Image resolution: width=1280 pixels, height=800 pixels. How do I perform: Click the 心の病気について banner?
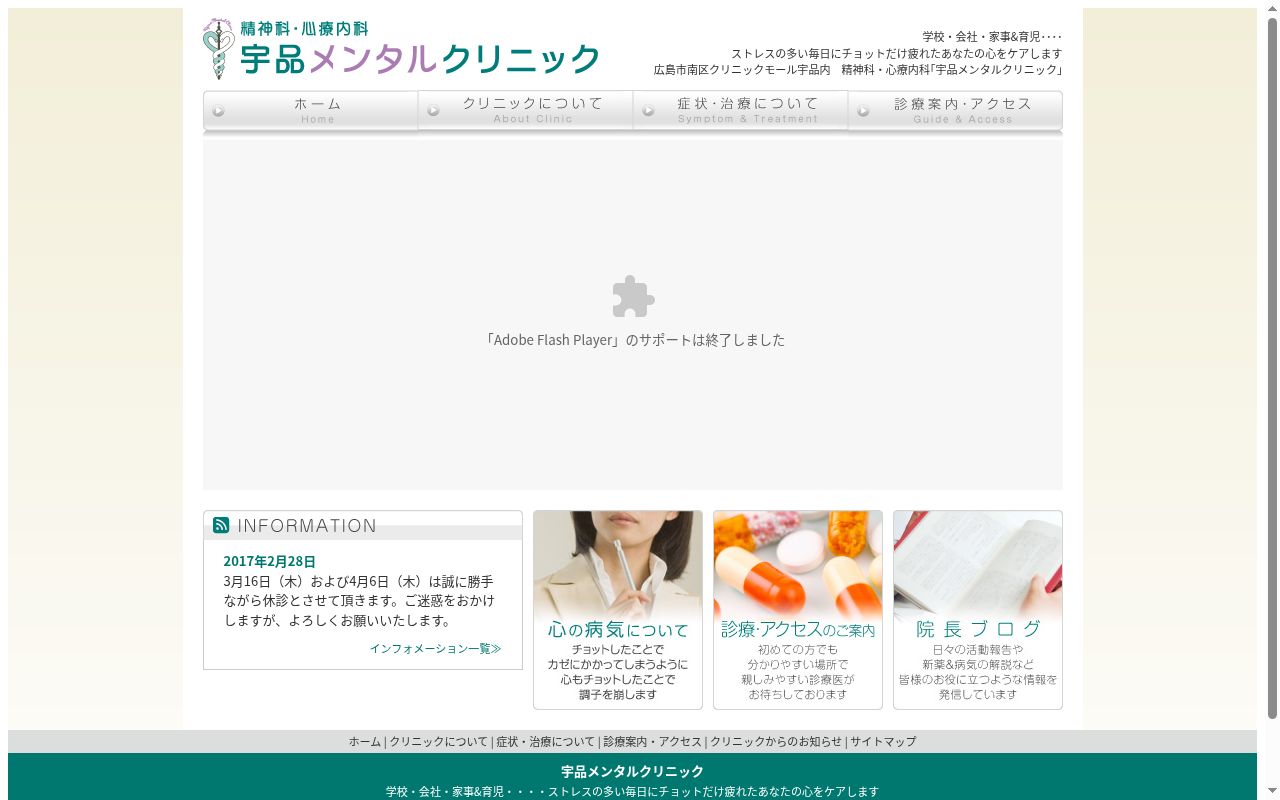coord(618,610)
